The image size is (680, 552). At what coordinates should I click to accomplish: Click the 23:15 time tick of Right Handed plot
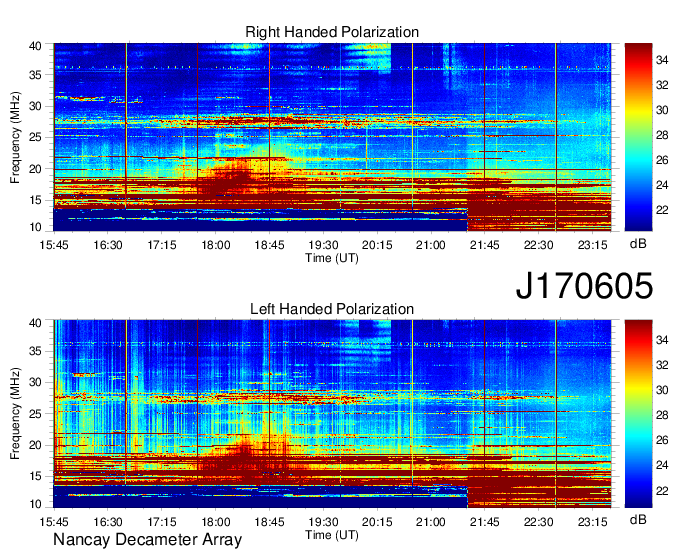pyautogui.click(x=592, y=245)
